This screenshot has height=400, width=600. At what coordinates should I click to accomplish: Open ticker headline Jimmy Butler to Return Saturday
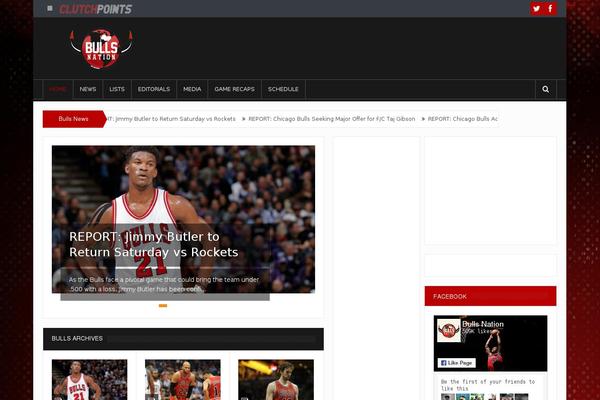[171, 119]
